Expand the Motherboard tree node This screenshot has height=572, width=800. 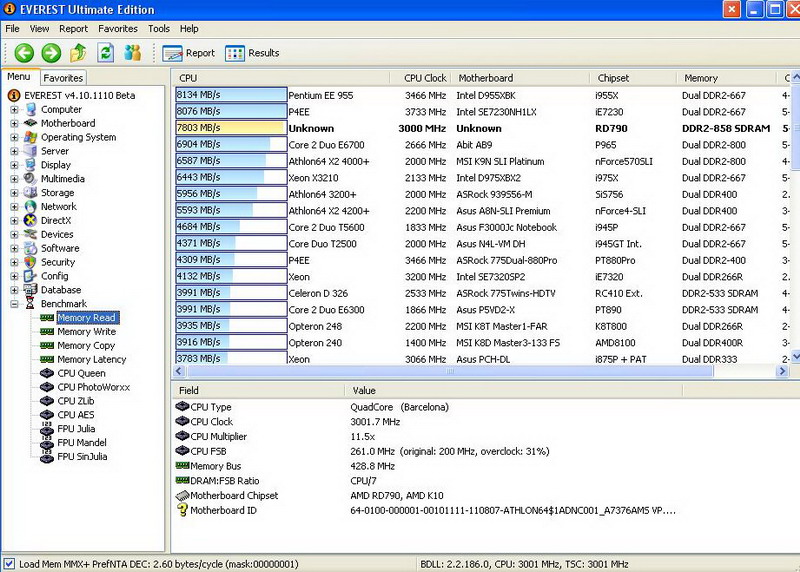click(x=14, y=123)
